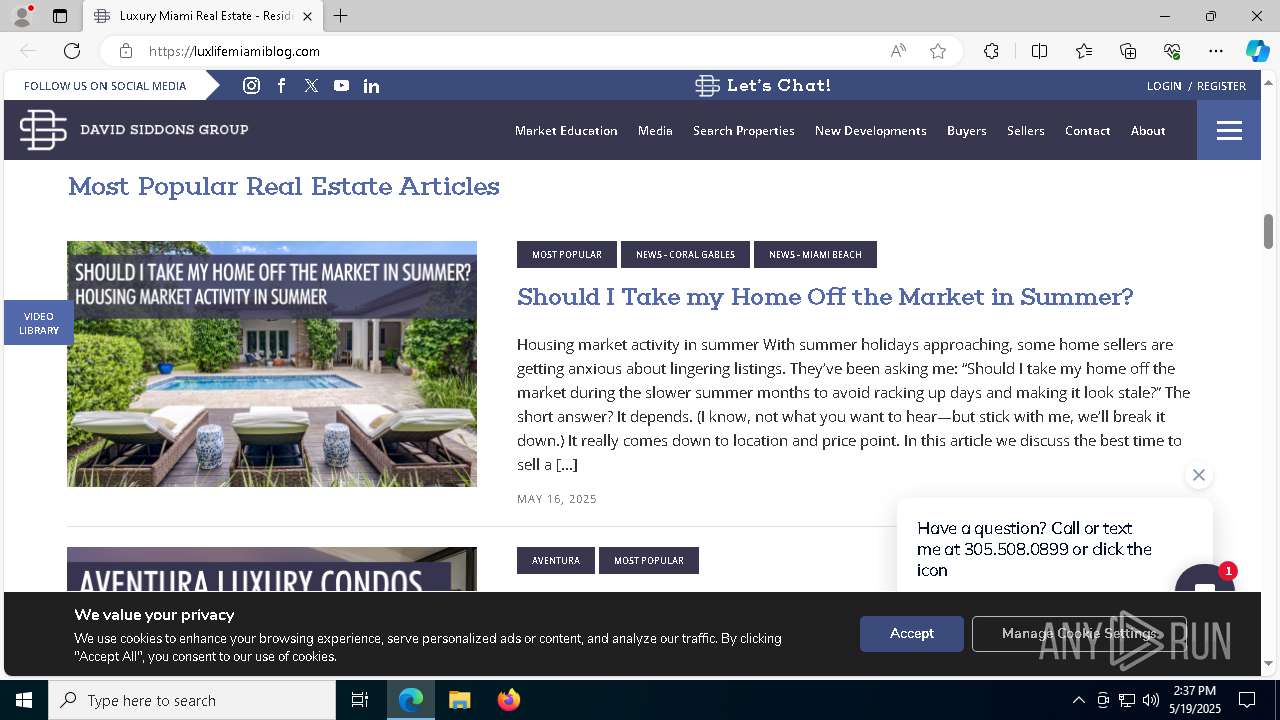Click the site information lock icon
This screenshot has width=1280, height=720.
pyautogui.click(x=126, y=51)
